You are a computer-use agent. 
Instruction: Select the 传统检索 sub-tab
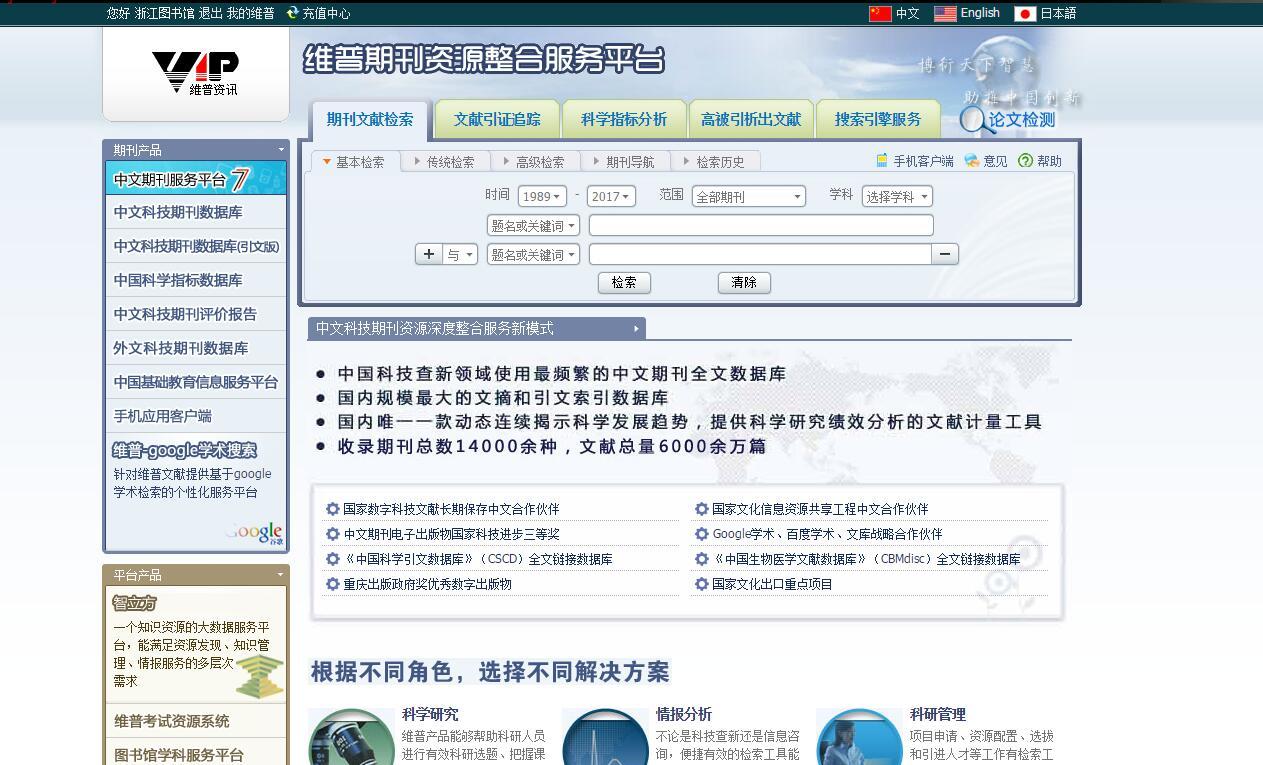[x=445, y=161]
